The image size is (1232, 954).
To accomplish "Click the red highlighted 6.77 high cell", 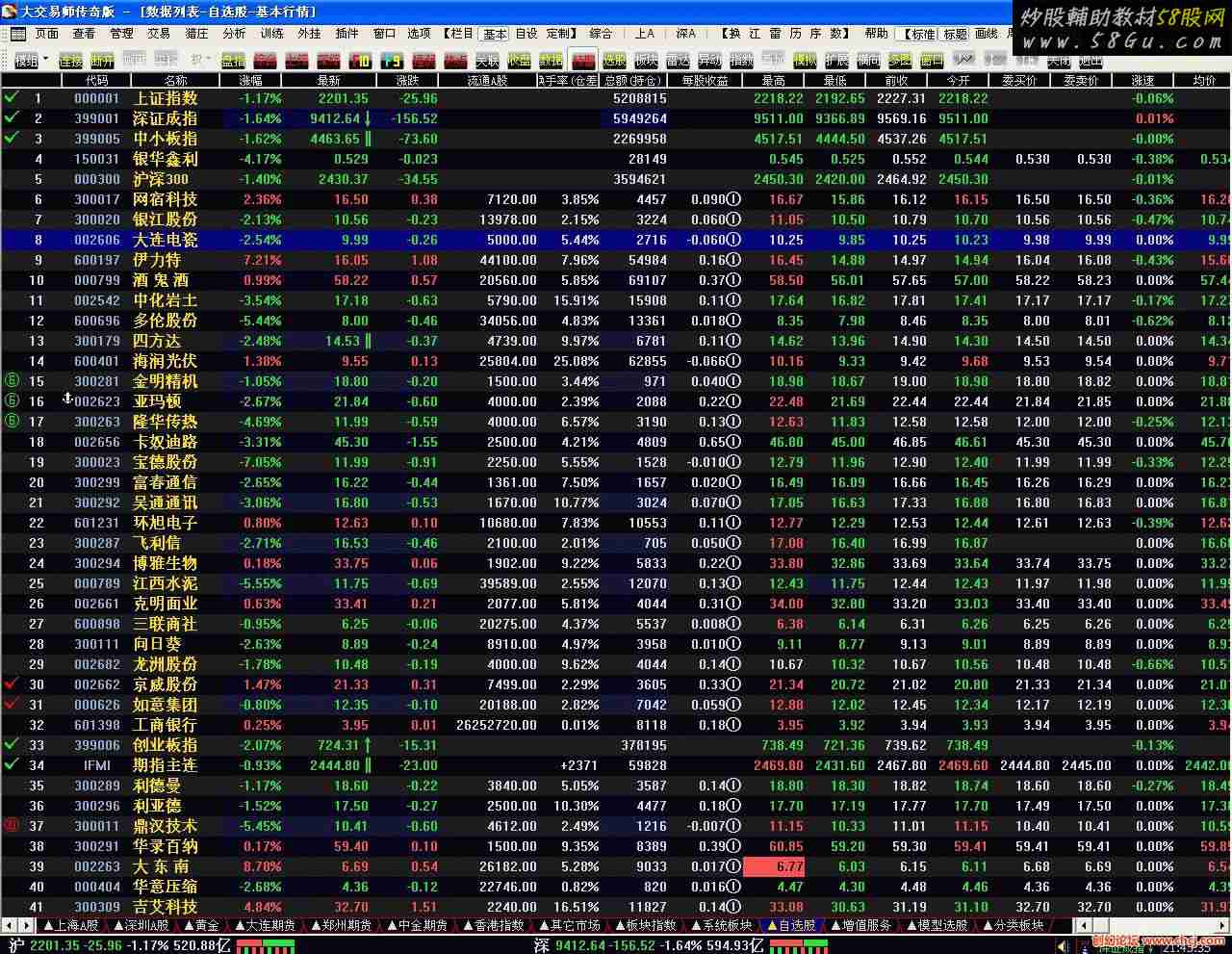I will [774, 866].
